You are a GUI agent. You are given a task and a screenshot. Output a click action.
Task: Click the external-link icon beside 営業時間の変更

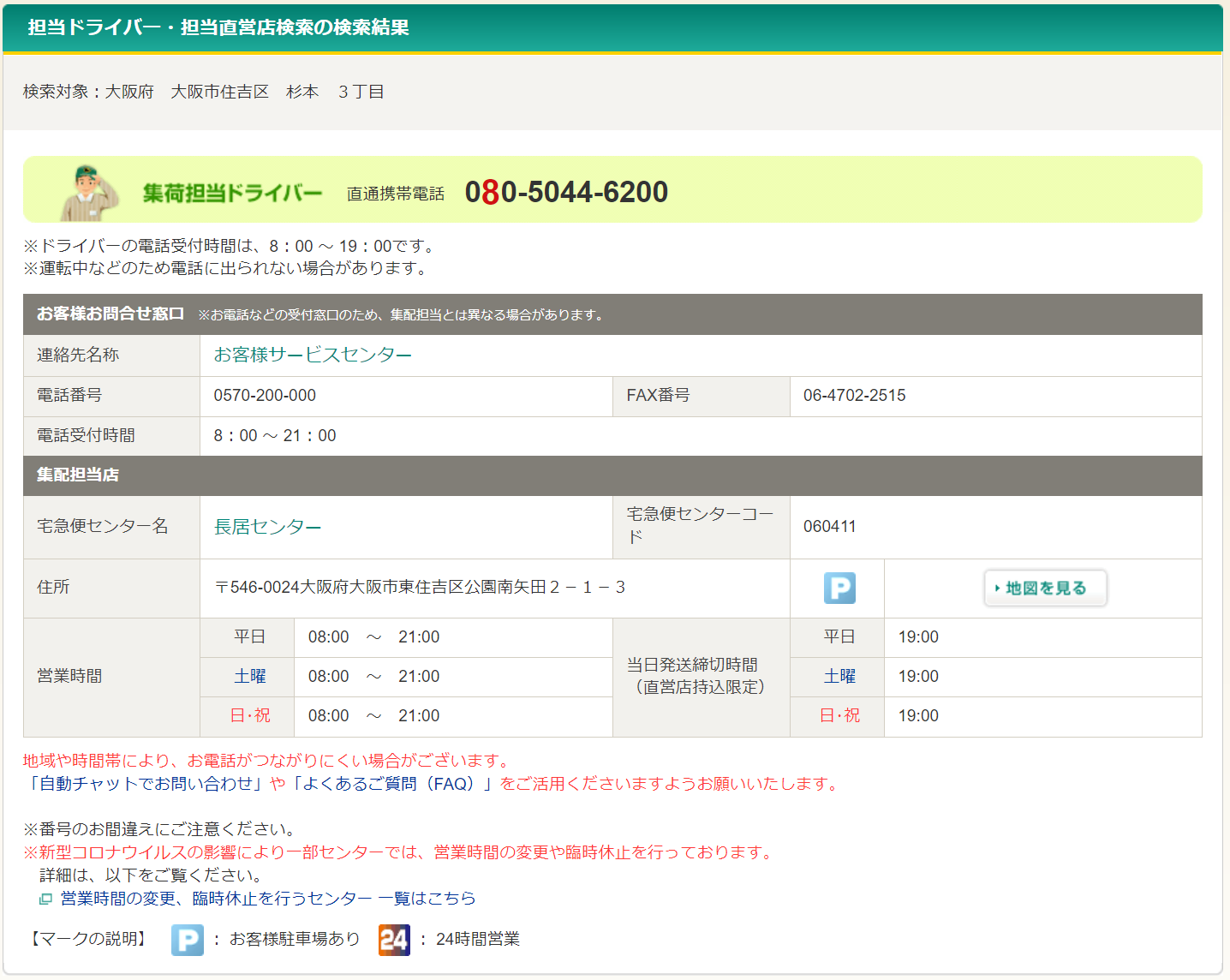tap(45, 899)
